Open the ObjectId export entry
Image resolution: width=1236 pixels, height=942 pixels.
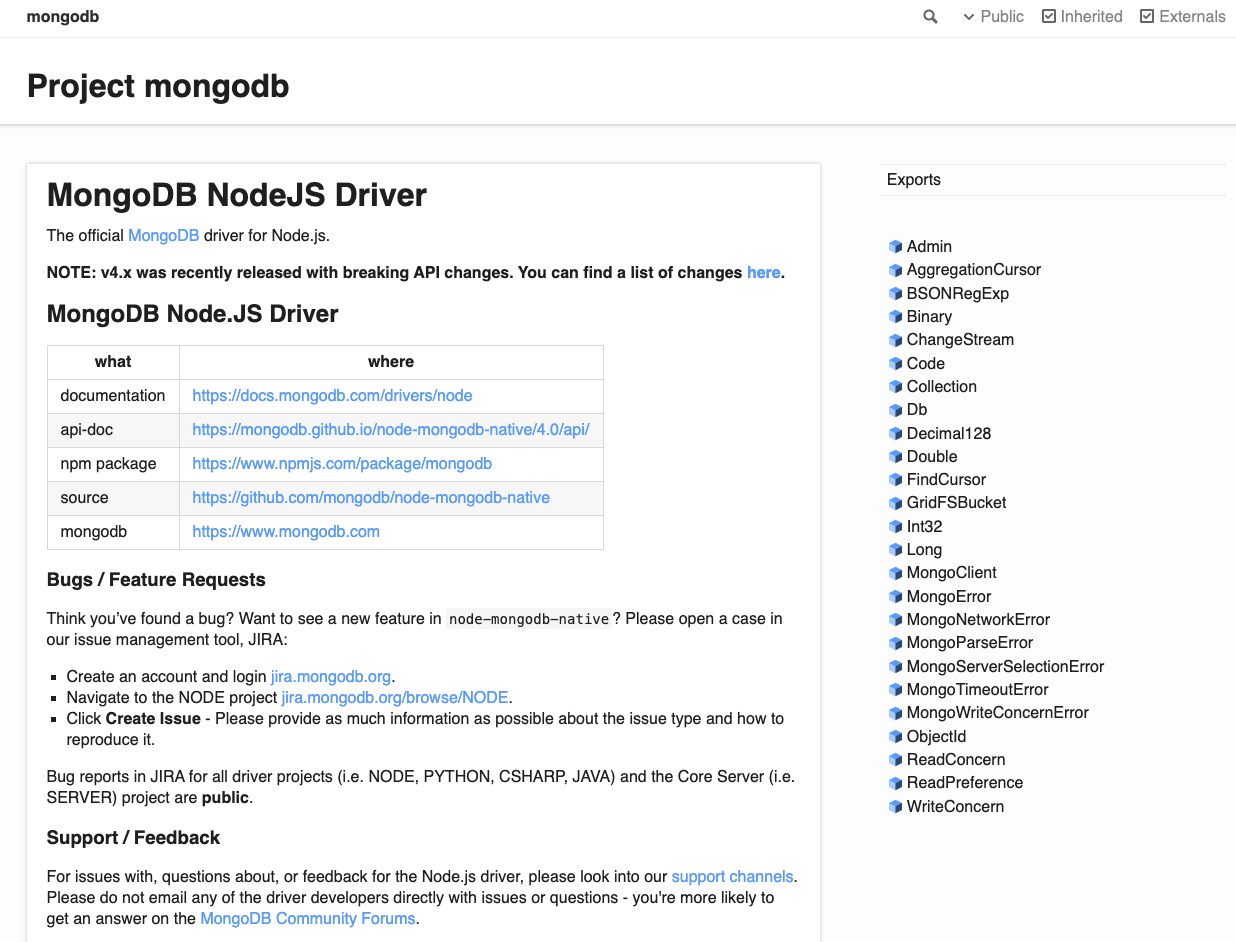coord(937,736)
